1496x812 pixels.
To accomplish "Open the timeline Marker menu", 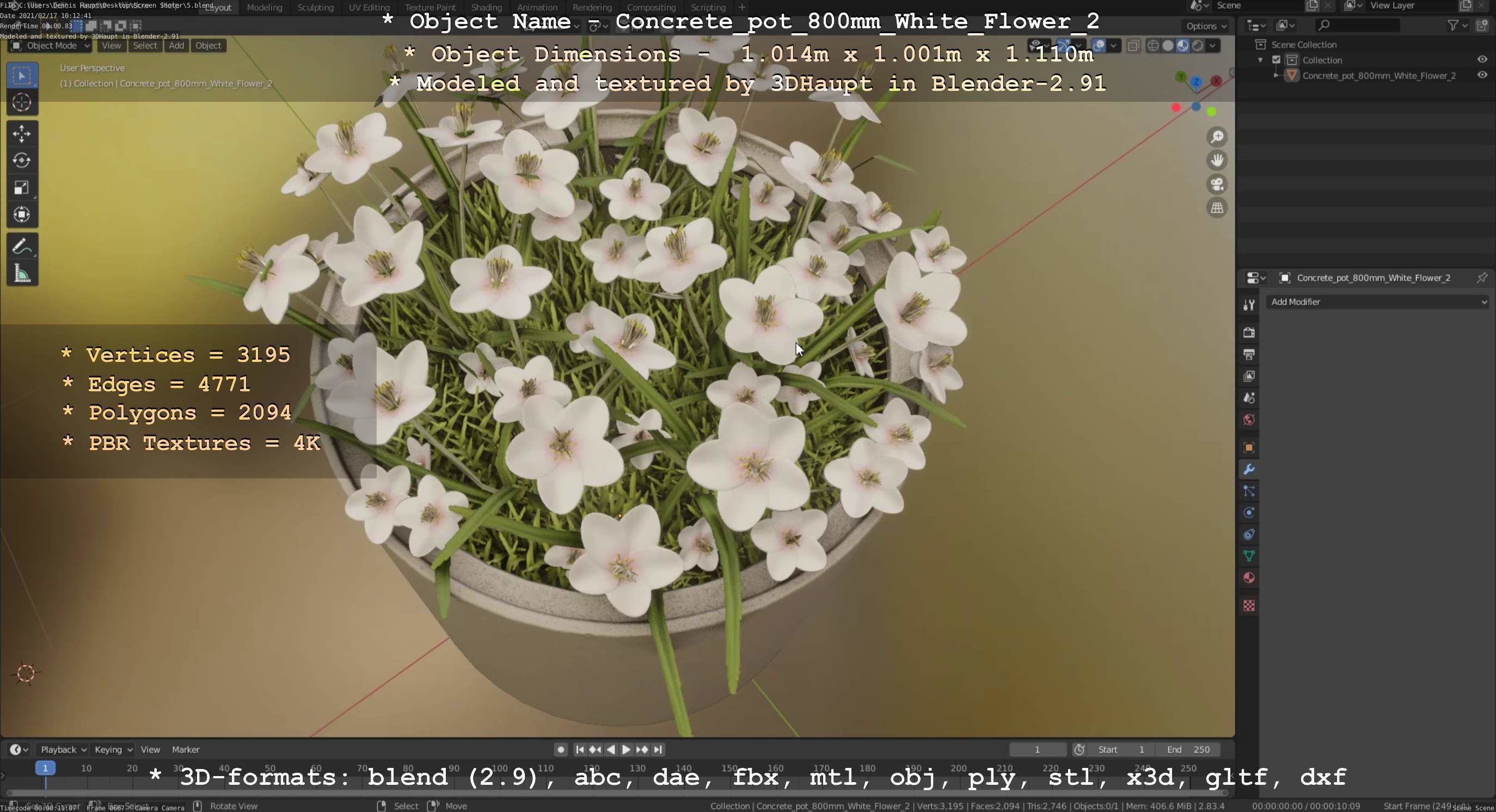I will [x=186, y=750].
